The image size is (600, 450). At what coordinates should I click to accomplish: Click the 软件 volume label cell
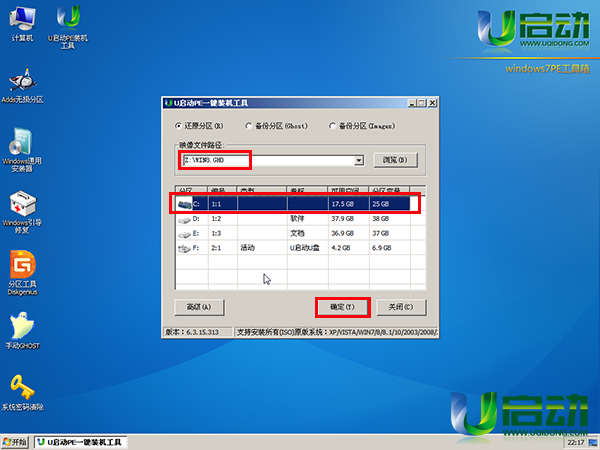pyautogui.click(x=307, y=219)
